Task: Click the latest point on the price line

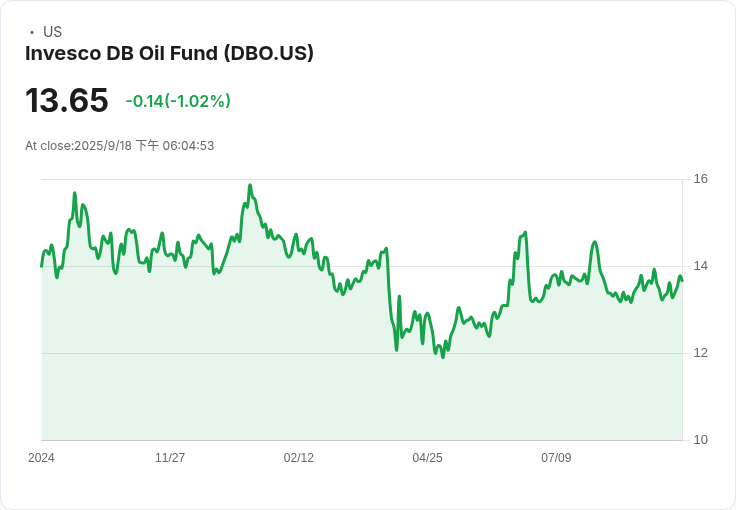Action: coord(682,279)
